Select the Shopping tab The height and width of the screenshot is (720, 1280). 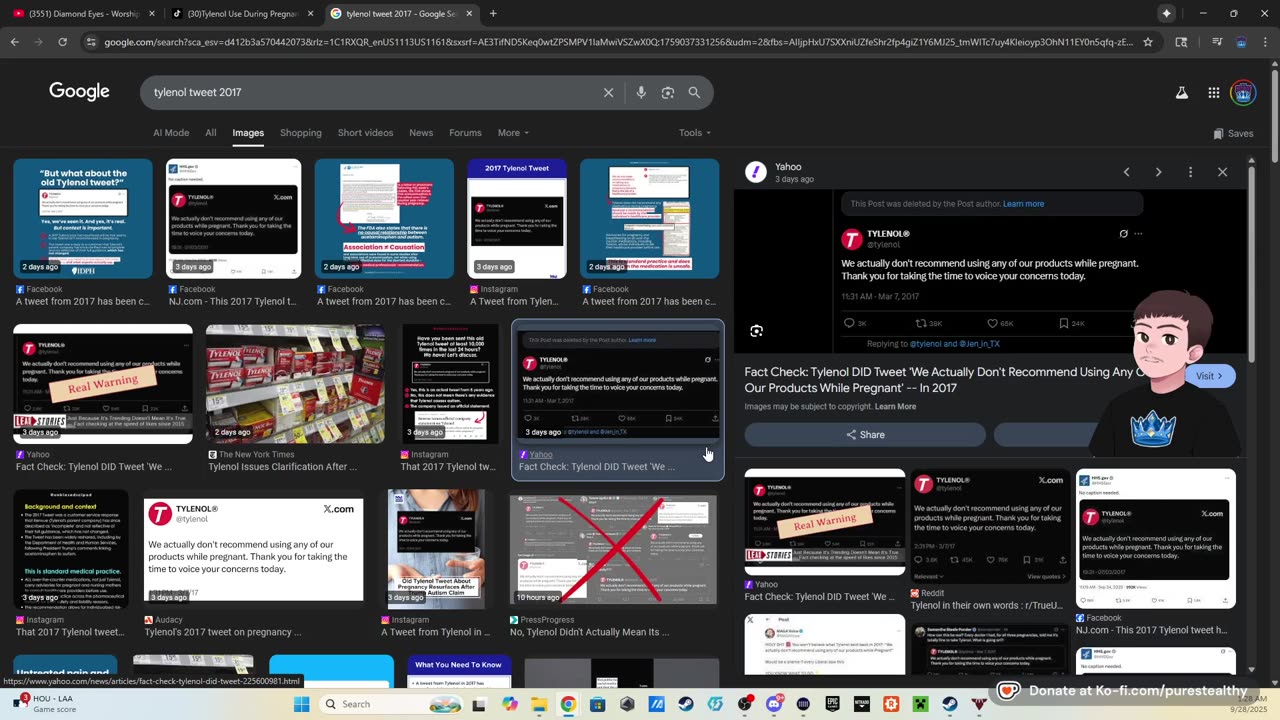tap(301, 133)
